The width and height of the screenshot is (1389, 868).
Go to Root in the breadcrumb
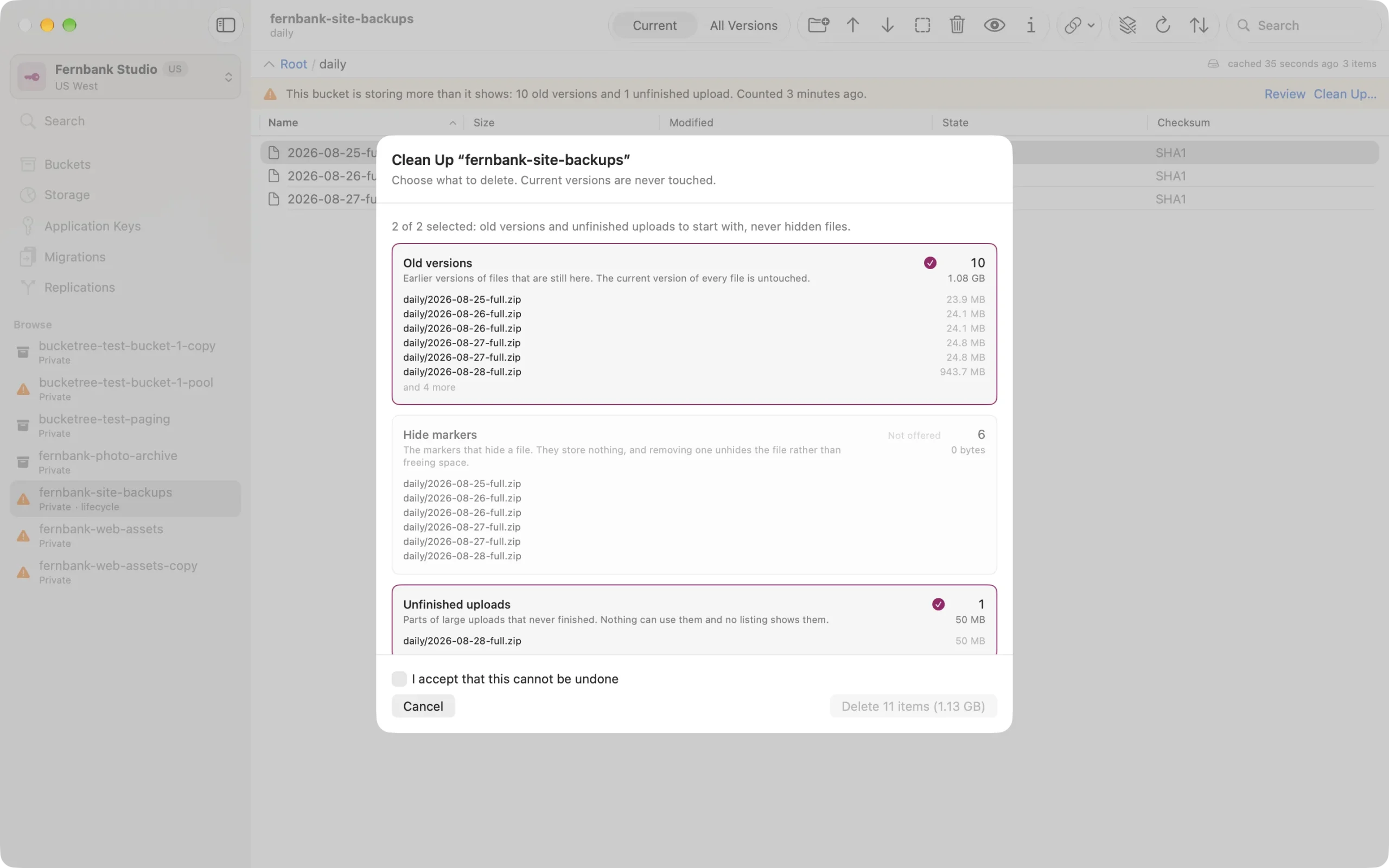(x=294, y=65)
